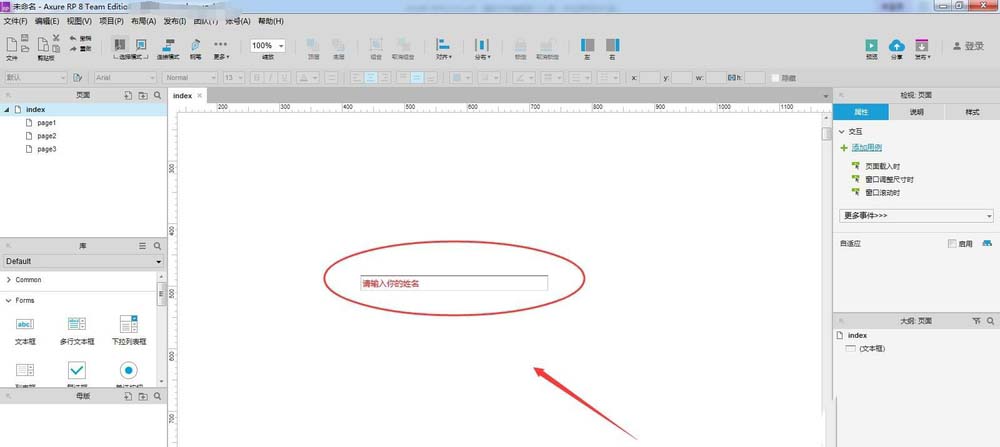The height and width of the screenshot is (447, 1000).
Task: Open the 项目(P) Project menu
Action: click(x=111, y=21)
